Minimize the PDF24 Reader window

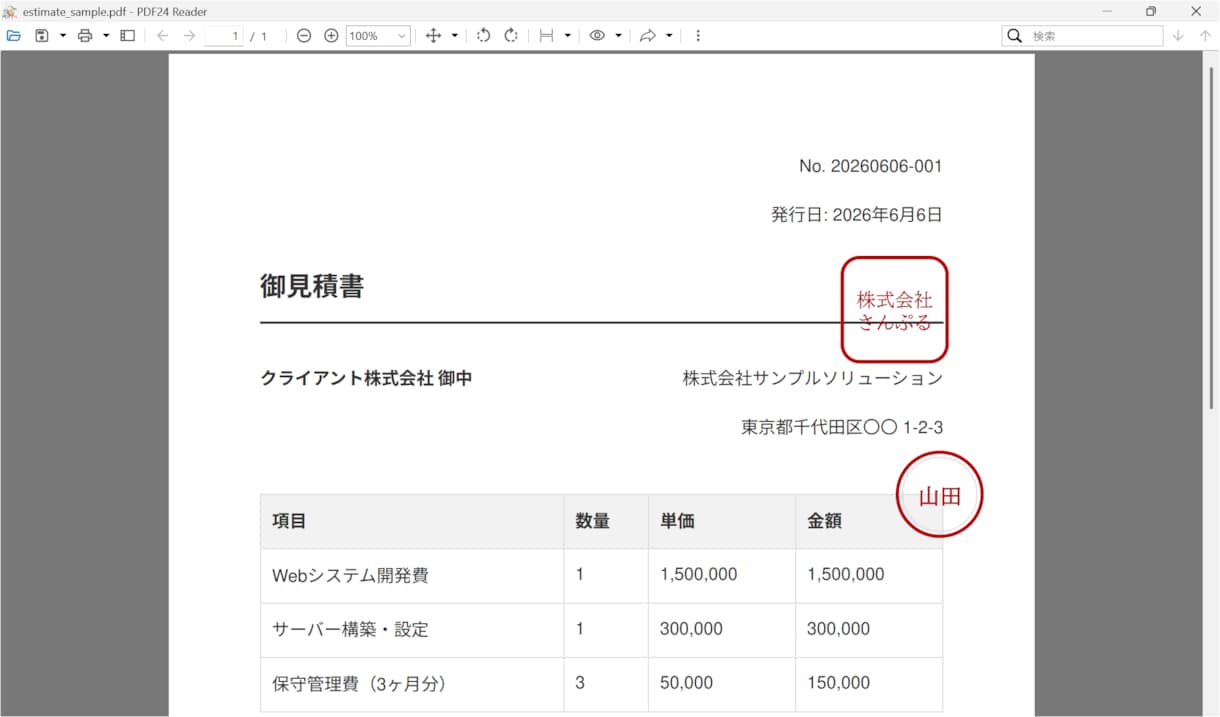[1107, 11]
